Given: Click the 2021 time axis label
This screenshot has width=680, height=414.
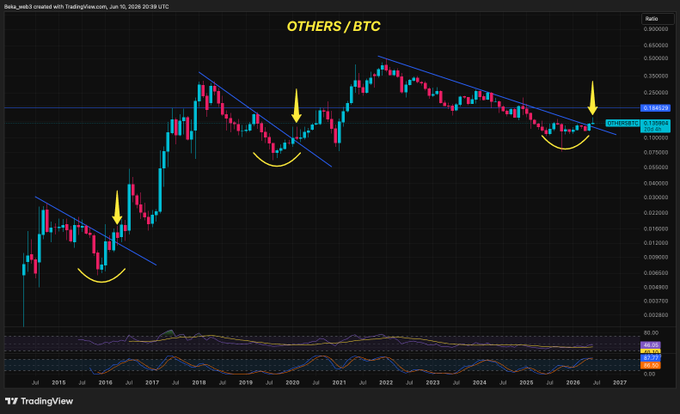Looking at the screenshot, I should tap(339, 382).
